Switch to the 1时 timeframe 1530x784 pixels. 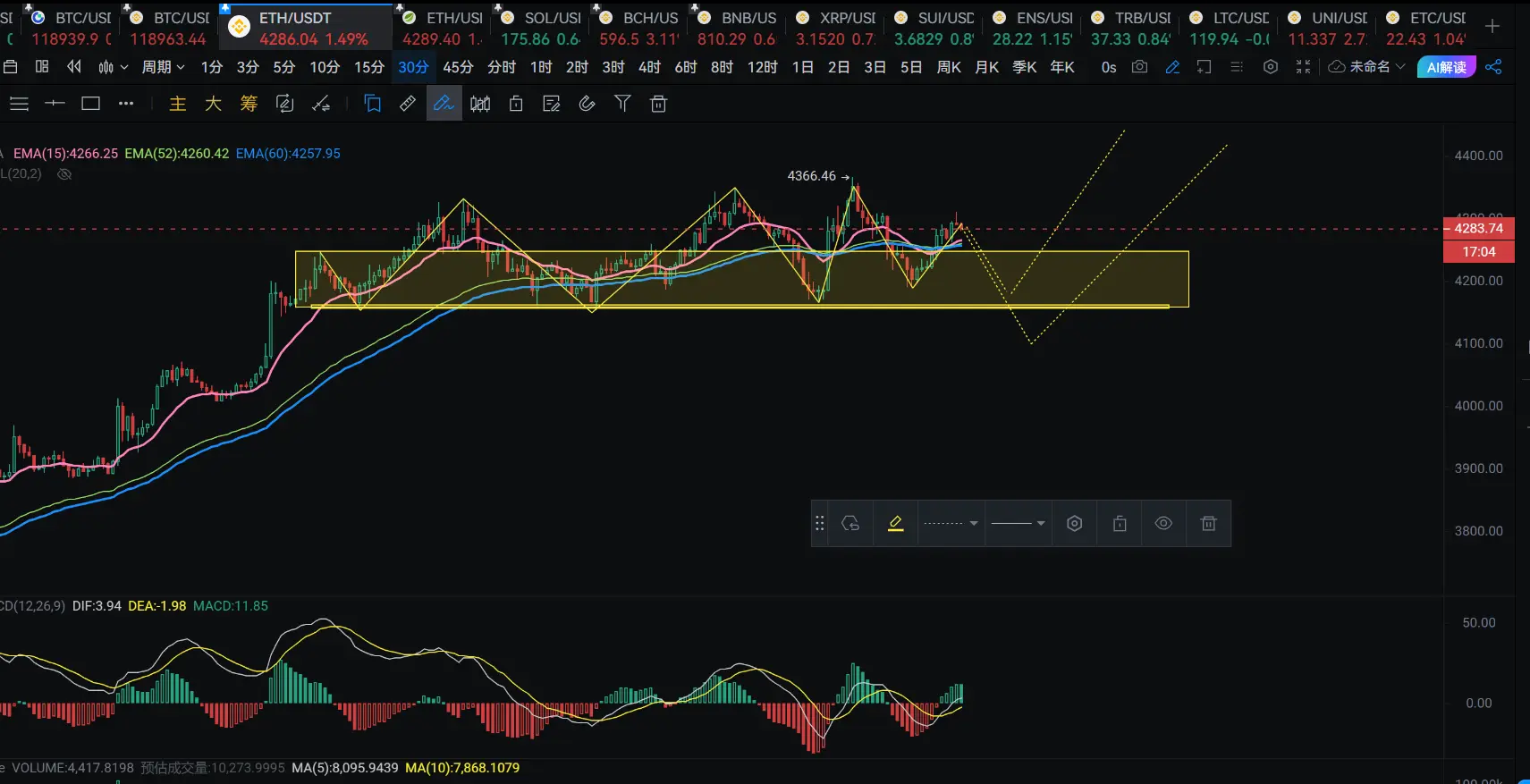pos(541,67)
